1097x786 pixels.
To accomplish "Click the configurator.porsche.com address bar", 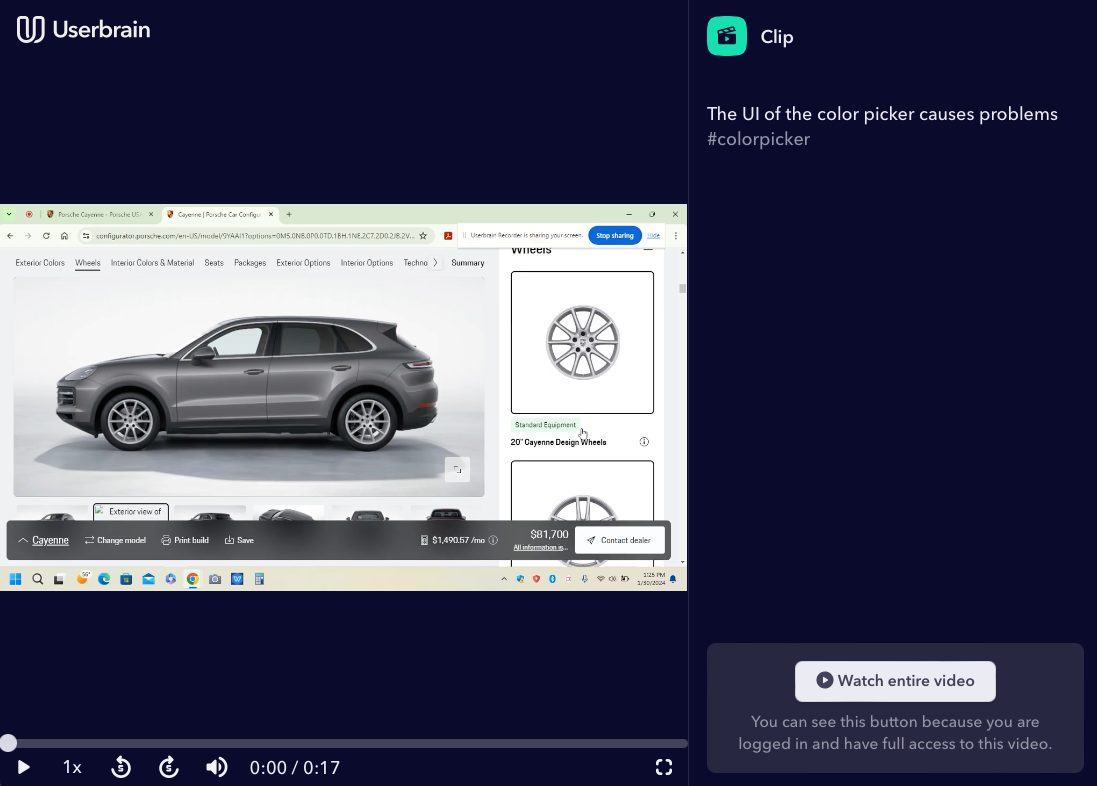I will pyautogui.click(x=255, y=236).
